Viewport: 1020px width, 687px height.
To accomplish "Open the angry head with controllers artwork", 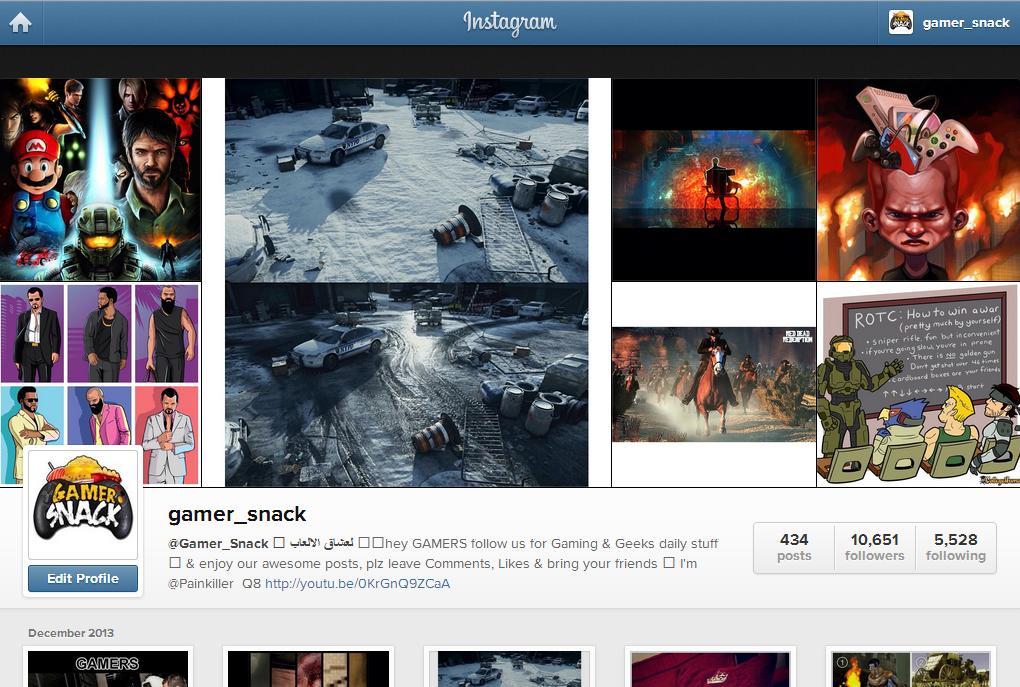I will pos(918,180).
